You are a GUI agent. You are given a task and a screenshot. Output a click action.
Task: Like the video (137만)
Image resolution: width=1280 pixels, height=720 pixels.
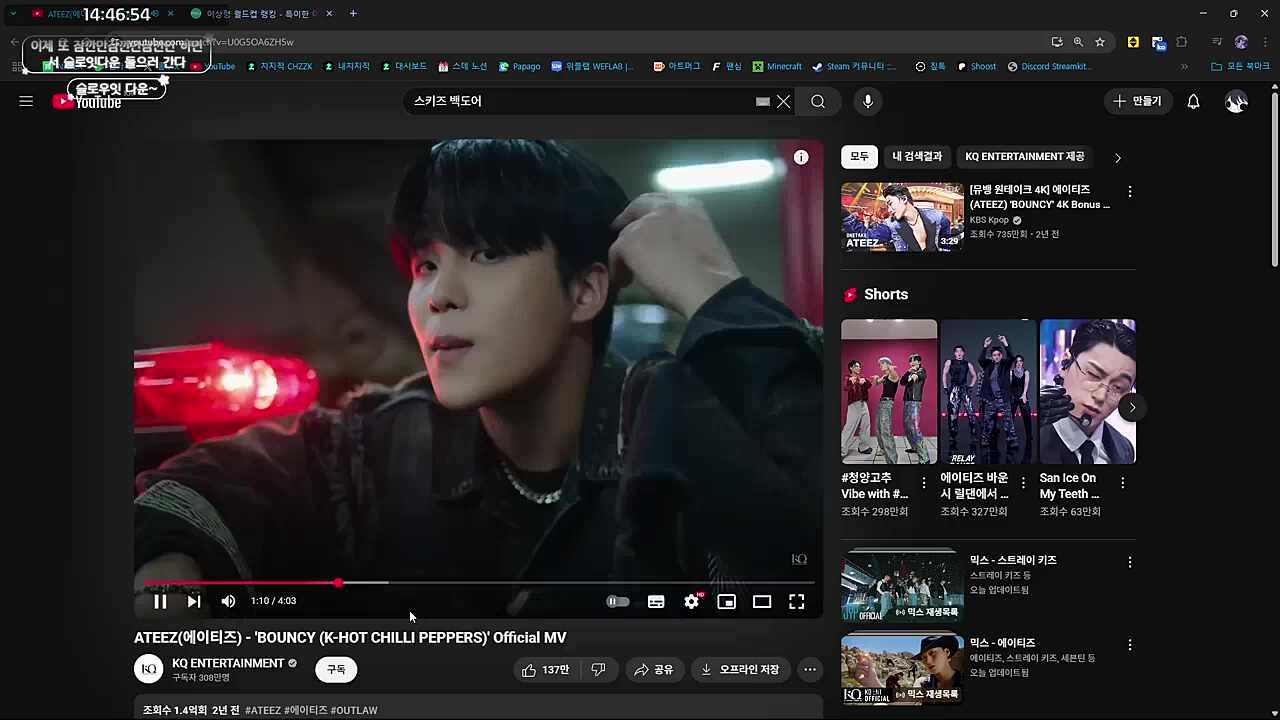pyautogui.click(x=546, y=669)
